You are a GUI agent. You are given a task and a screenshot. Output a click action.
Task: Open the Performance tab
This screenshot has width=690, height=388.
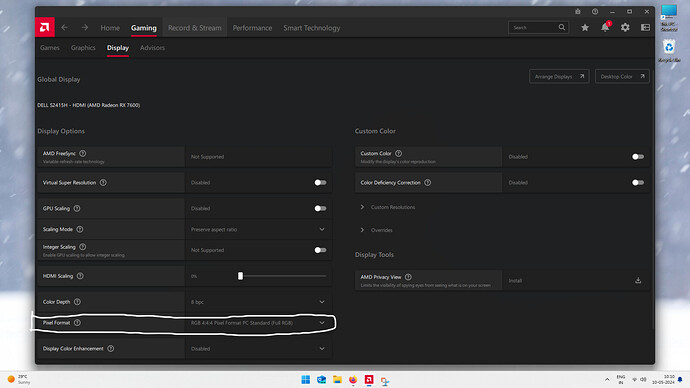click(x=252, y=28)
